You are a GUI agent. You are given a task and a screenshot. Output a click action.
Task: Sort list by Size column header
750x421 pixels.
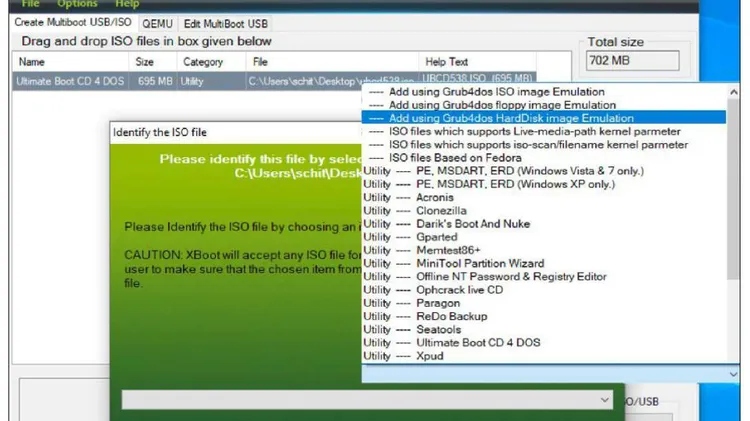153,62
